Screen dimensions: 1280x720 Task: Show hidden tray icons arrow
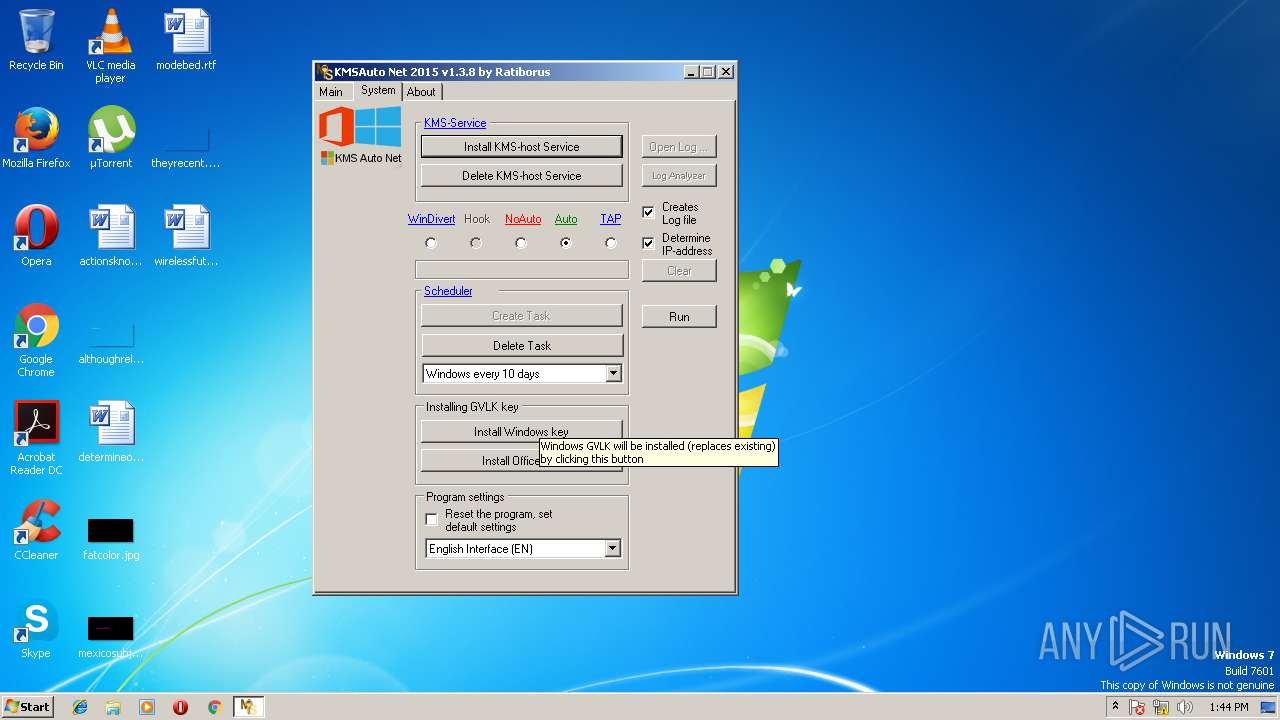[1115, 707]
